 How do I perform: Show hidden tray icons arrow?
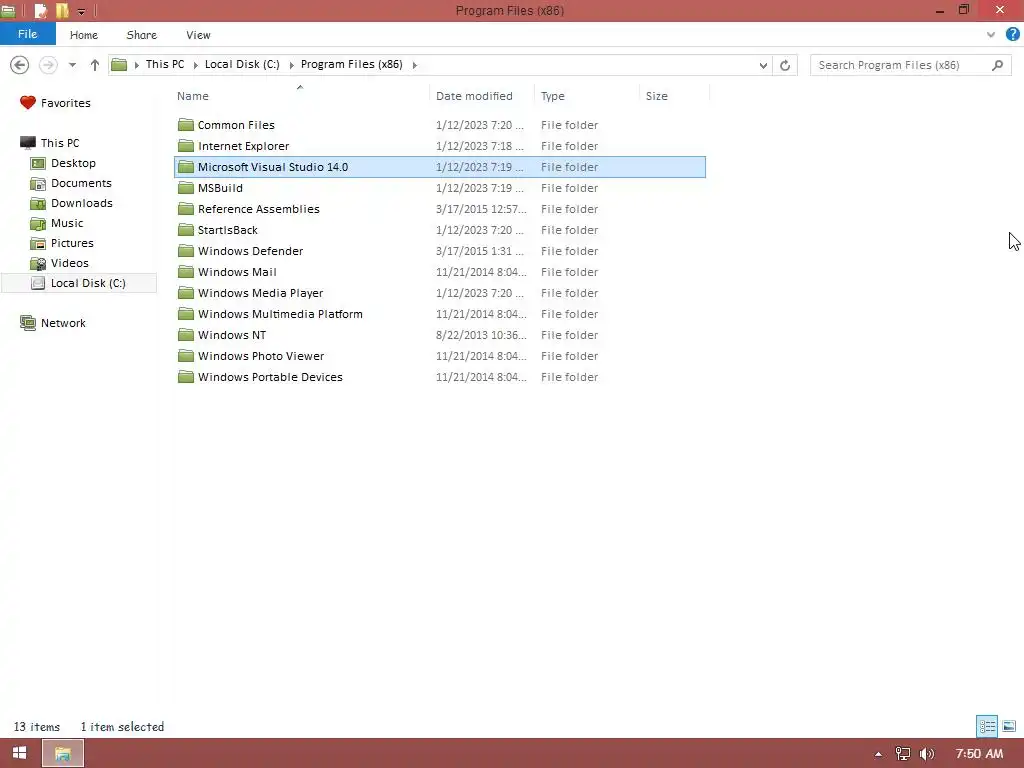click(878, 754)
